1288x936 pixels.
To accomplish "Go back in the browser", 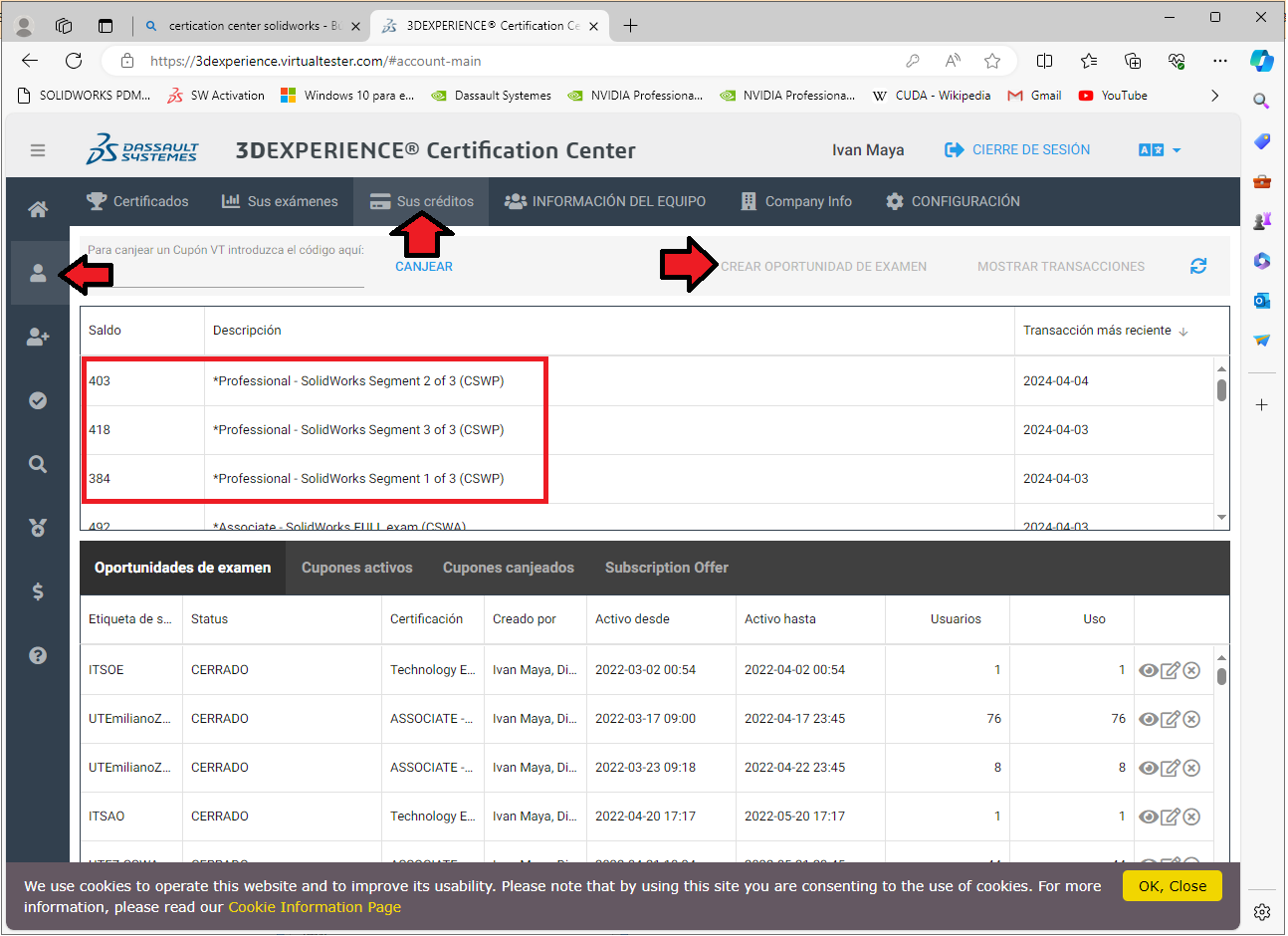I will [x=30, y=61].
